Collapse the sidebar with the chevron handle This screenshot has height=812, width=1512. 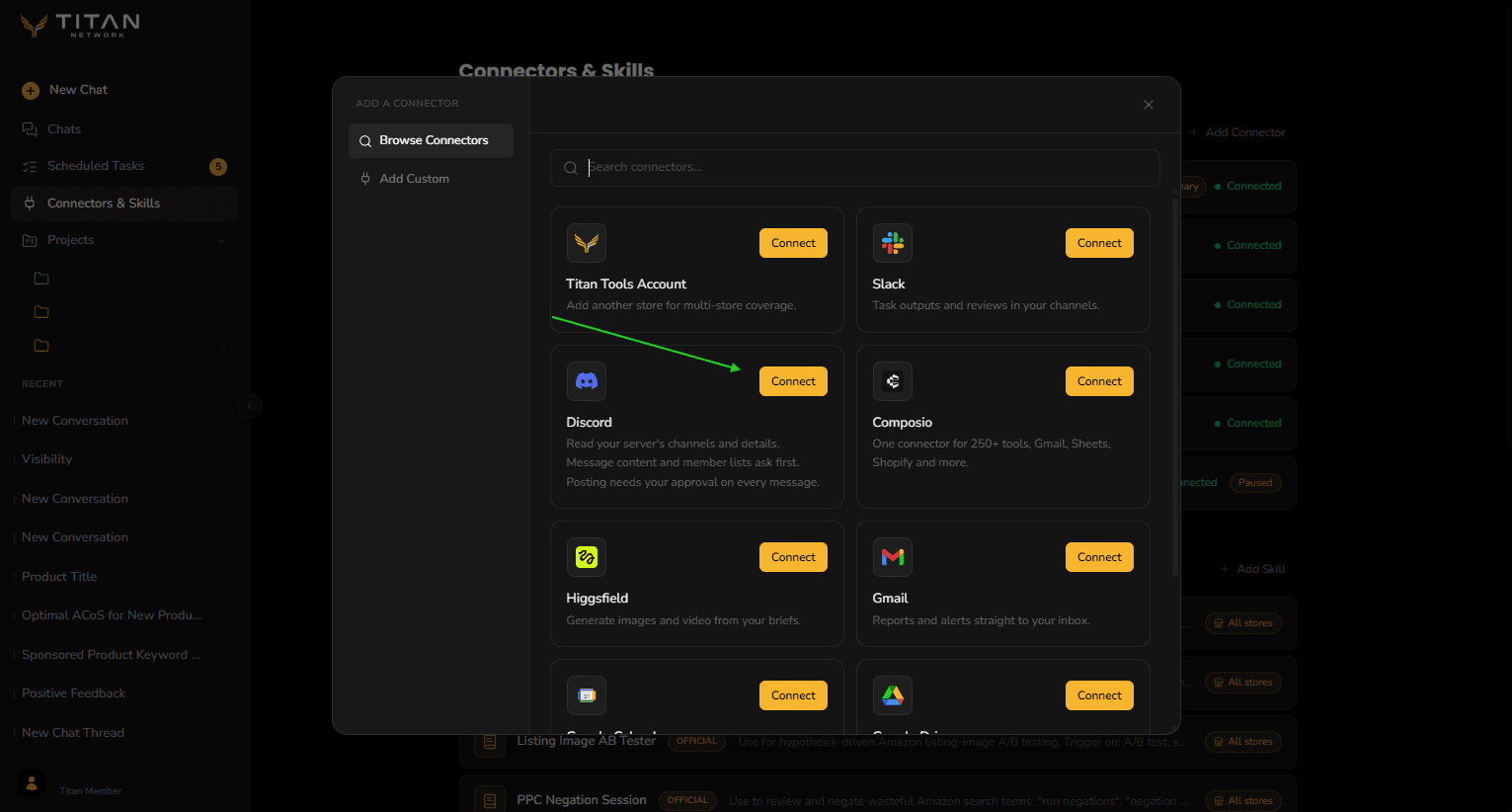pyautogui.click(x=250, y=405)
